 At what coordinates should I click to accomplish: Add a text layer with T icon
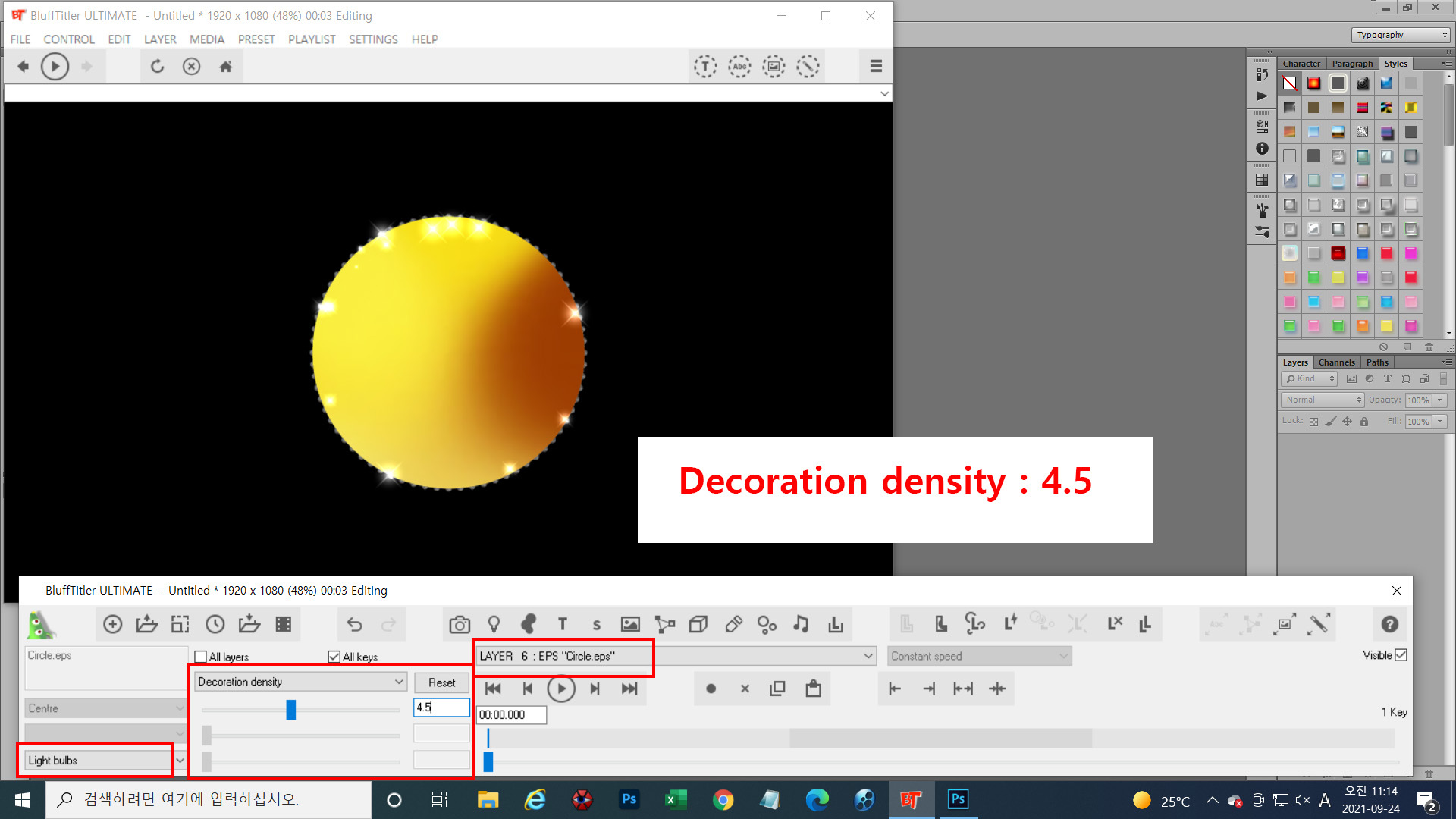point(562,624)
